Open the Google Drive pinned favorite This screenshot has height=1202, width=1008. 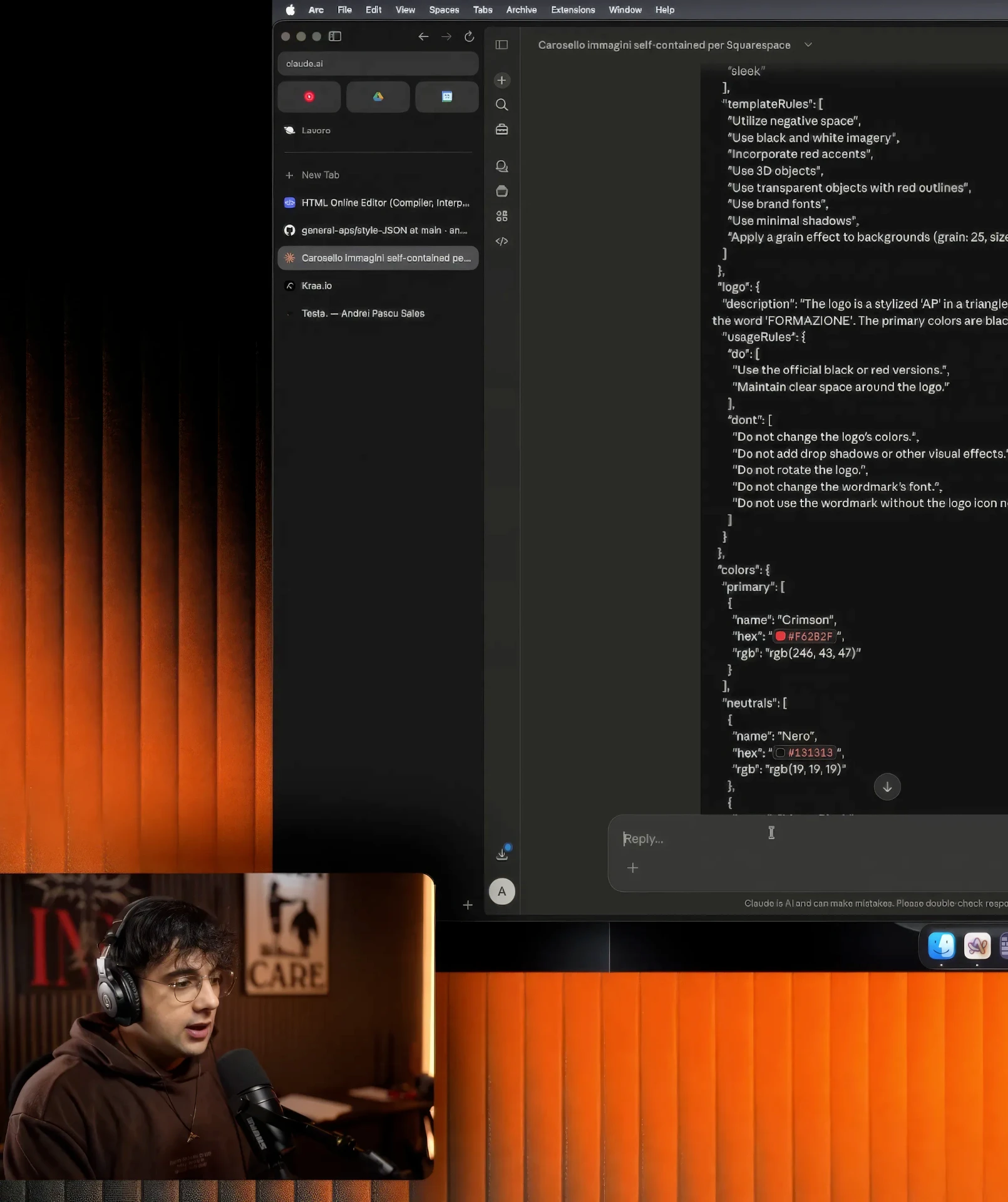click(x=378, y=96)
